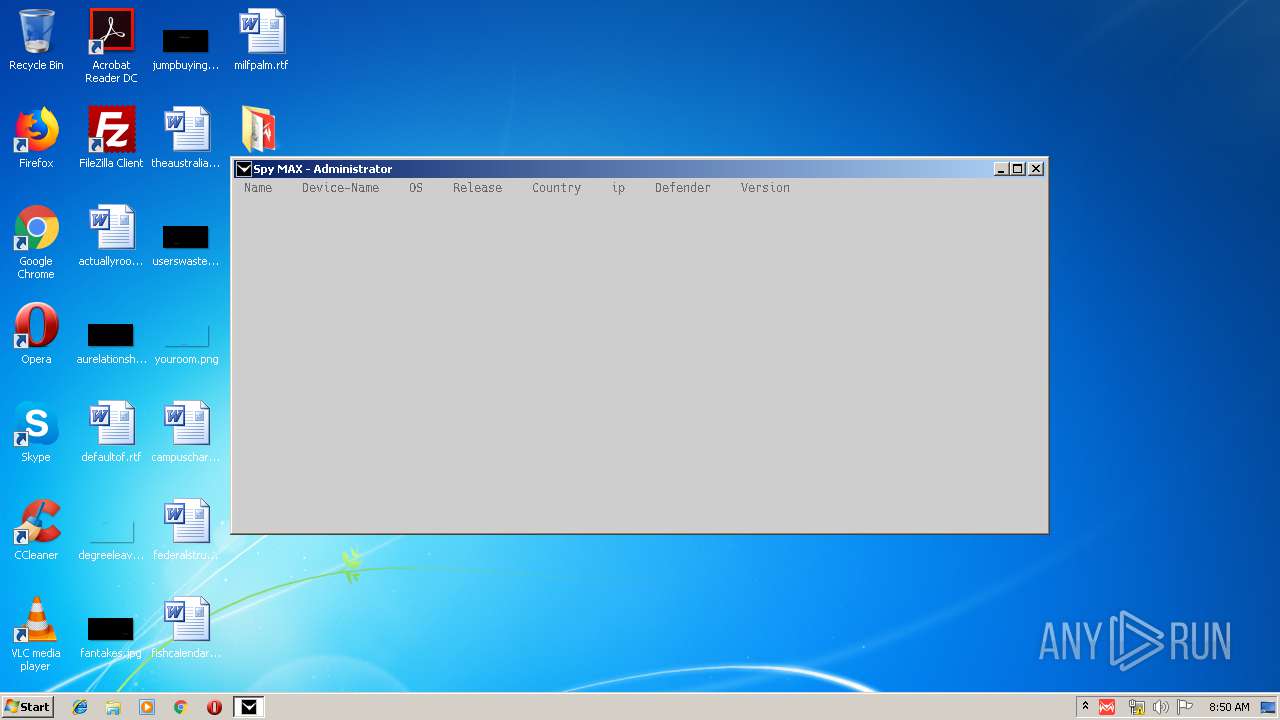Launch VLC media player shortcut

36,634
